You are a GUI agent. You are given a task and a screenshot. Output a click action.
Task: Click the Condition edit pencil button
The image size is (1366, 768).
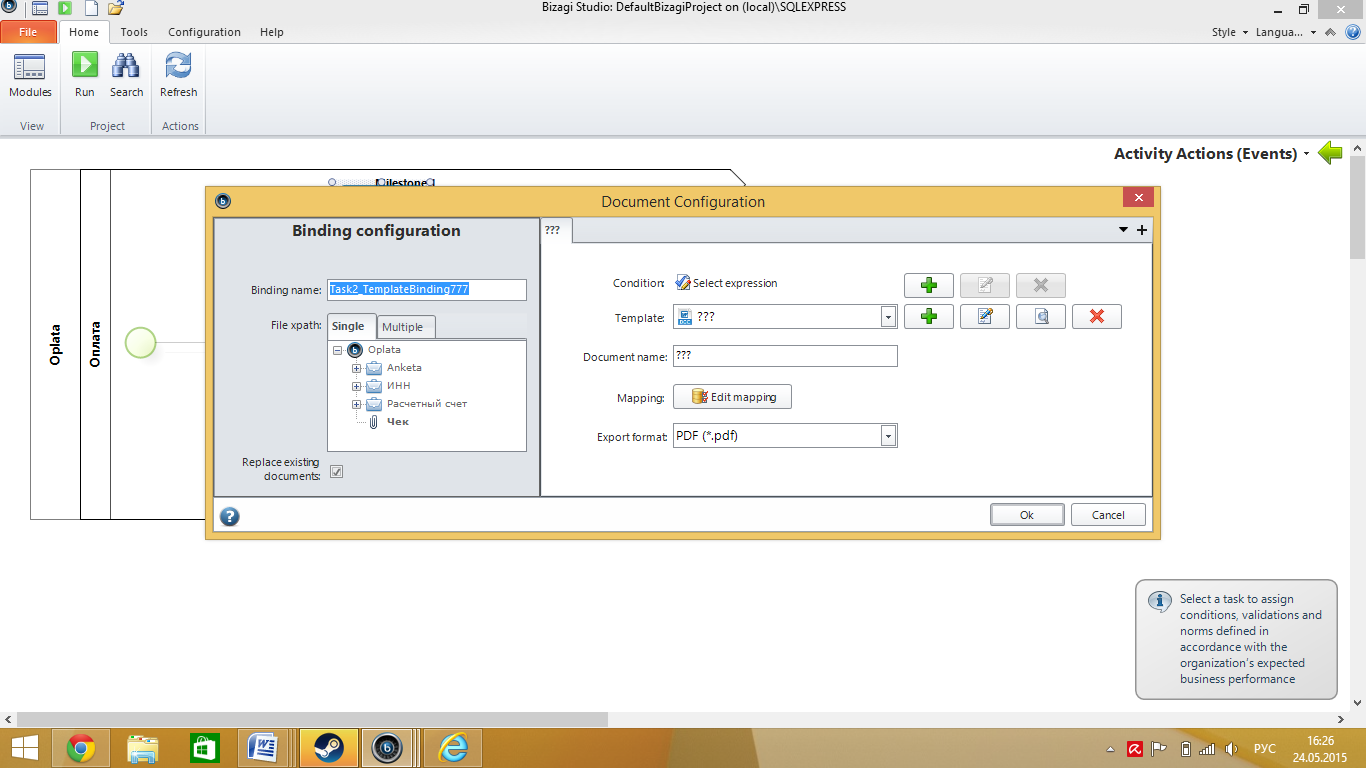[x=985, y=285]
